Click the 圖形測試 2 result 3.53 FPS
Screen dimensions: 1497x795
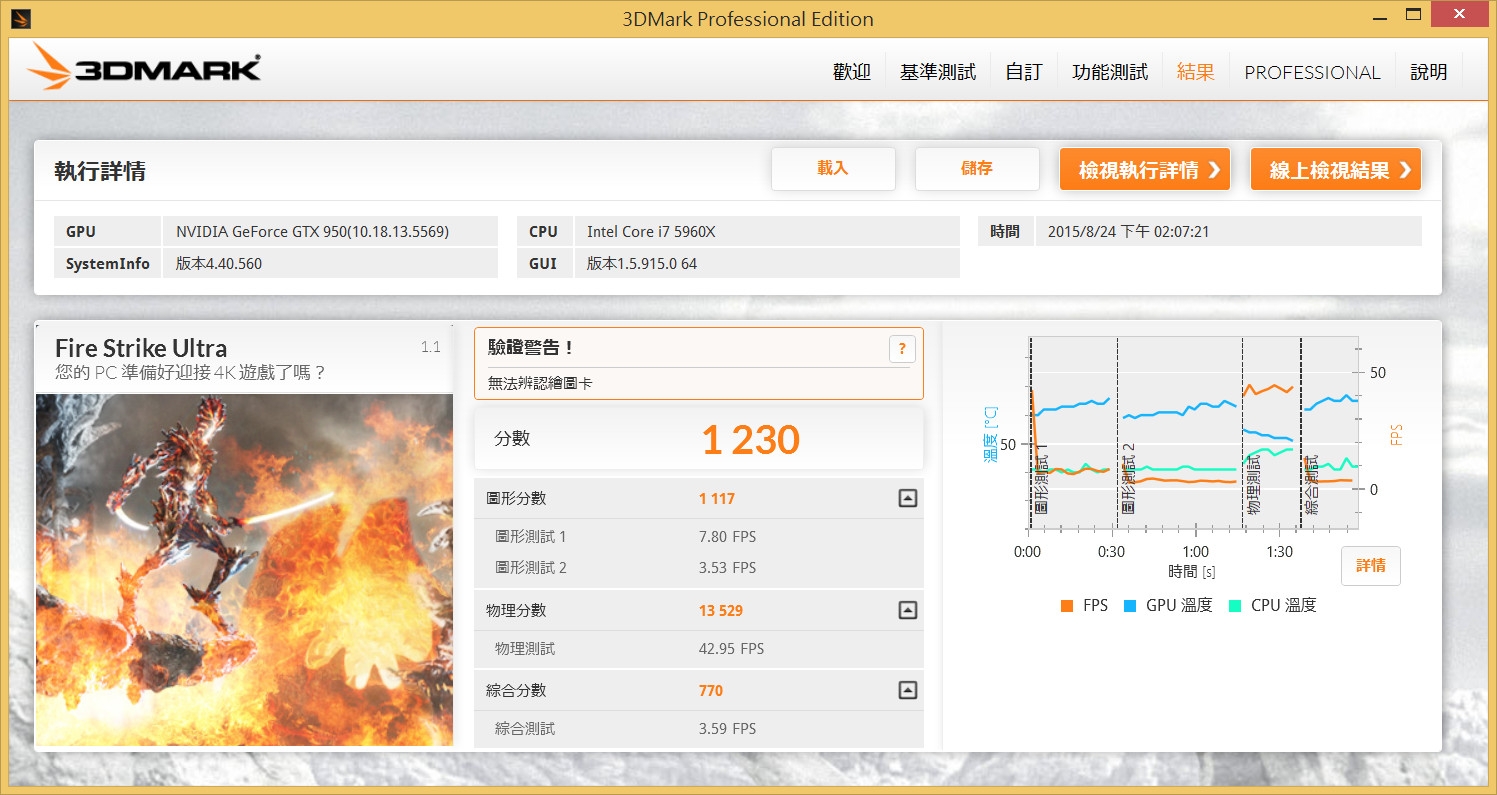[727, 568]
